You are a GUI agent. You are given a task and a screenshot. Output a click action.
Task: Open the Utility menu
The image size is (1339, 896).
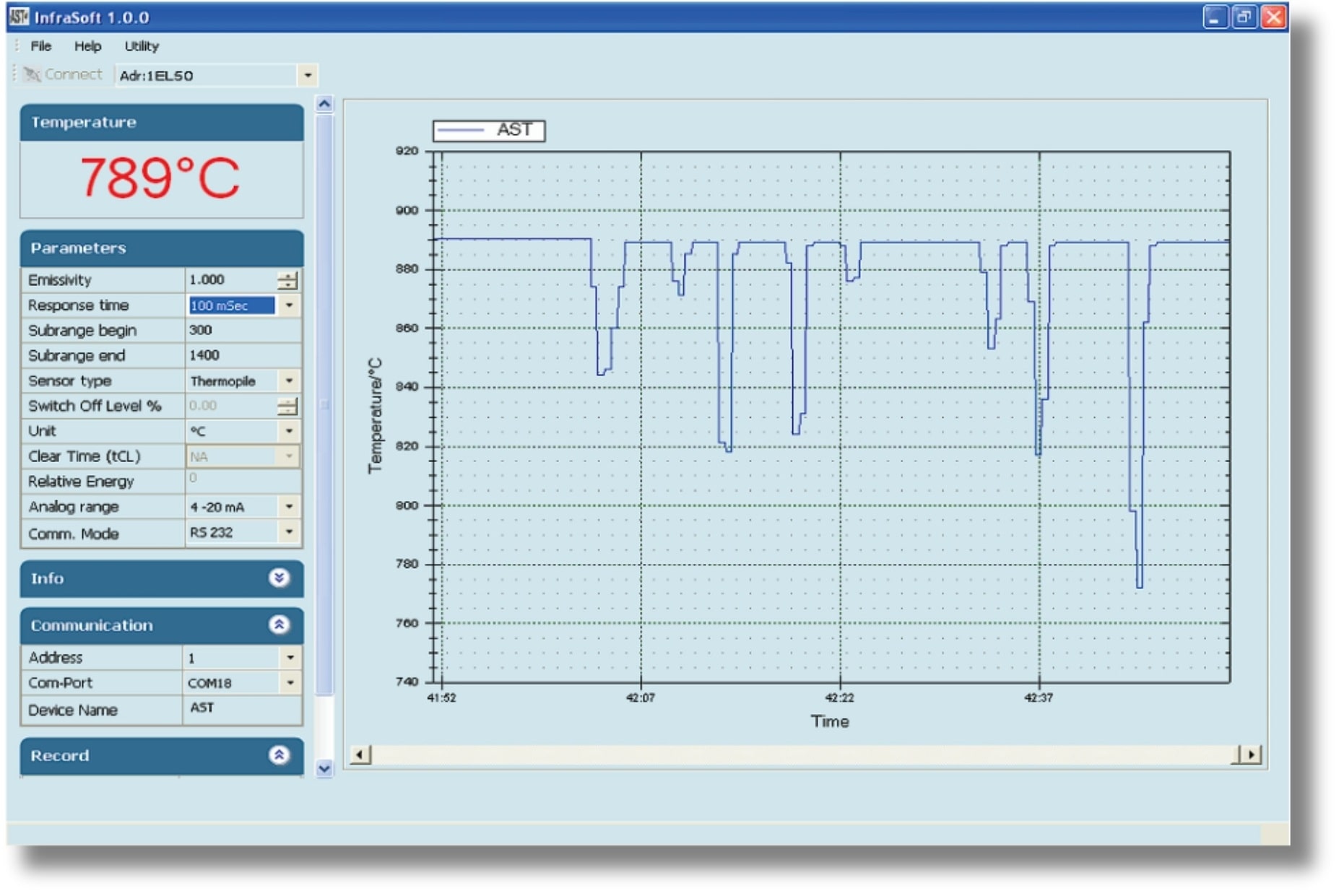pos(142,46)
